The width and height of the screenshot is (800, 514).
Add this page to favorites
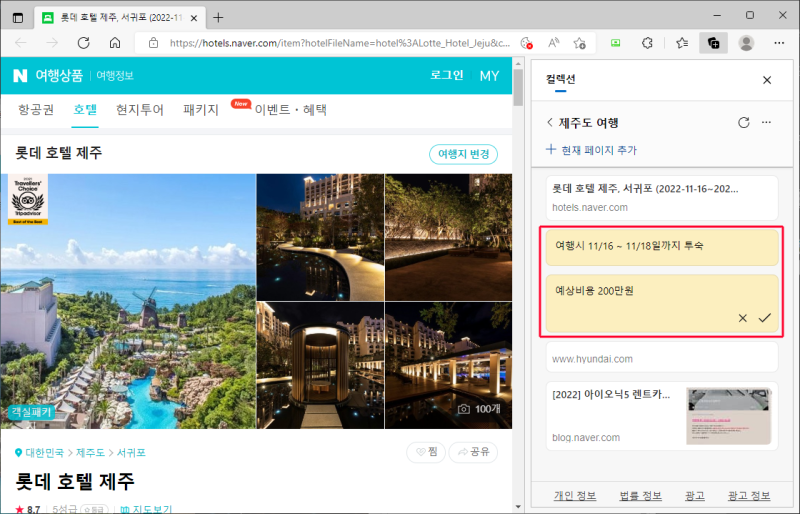(580, 43)
